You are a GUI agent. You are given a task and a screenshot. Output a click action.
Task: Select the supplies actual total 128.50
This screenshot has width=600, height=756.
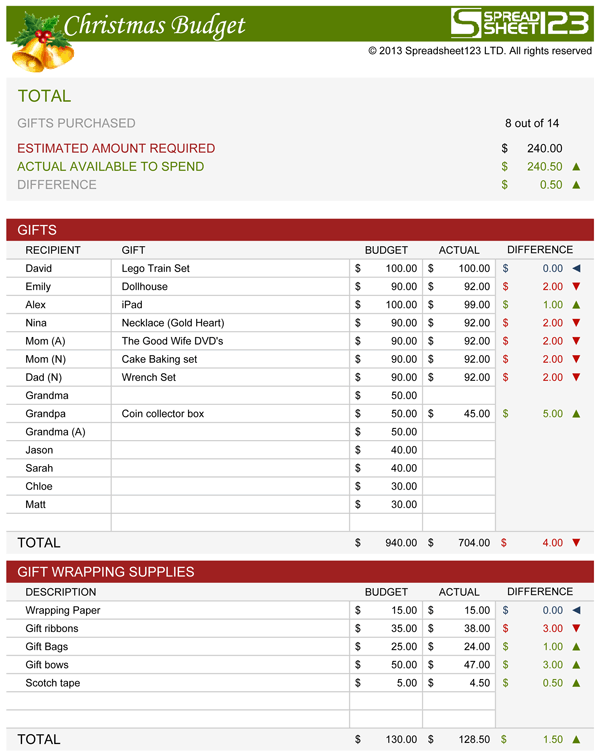click(474, 740)
